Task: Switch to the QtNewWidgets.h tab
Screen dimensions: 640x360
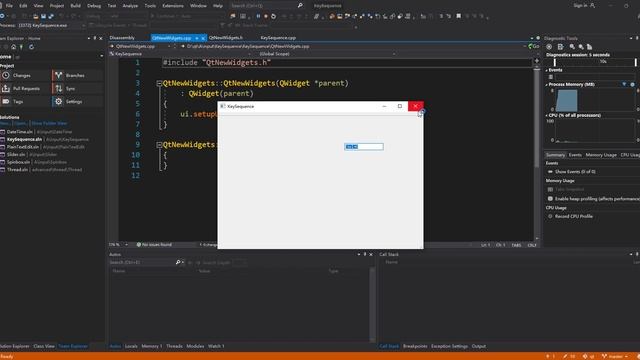Action: pos(226,38)
